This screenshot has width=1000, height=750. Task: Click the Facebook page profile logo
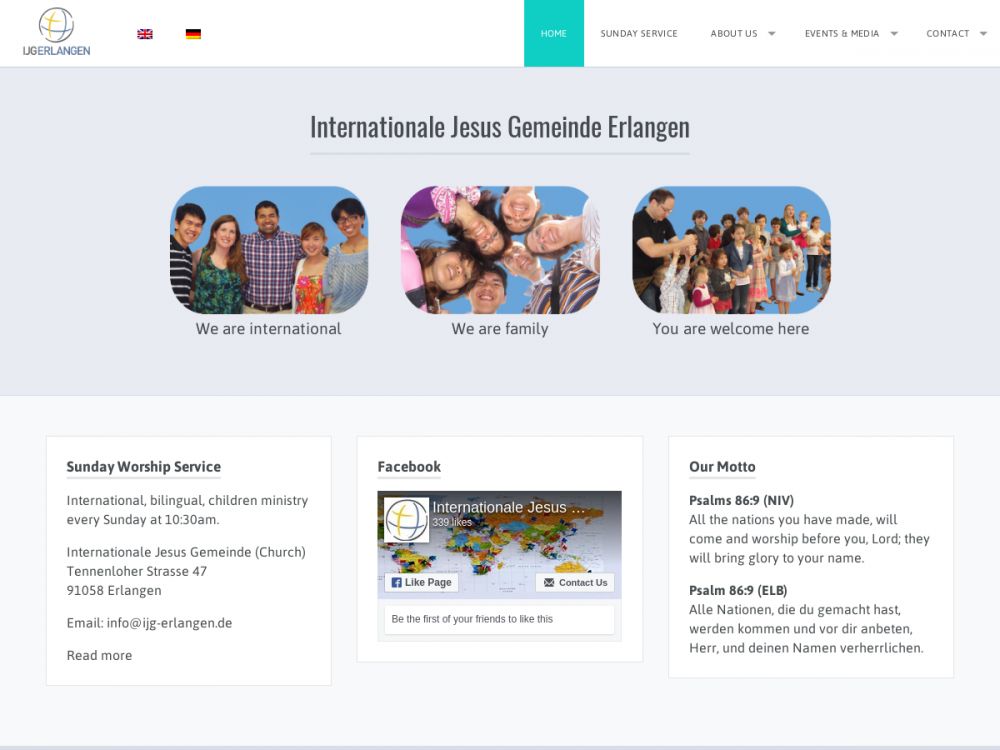click(406, 520)
